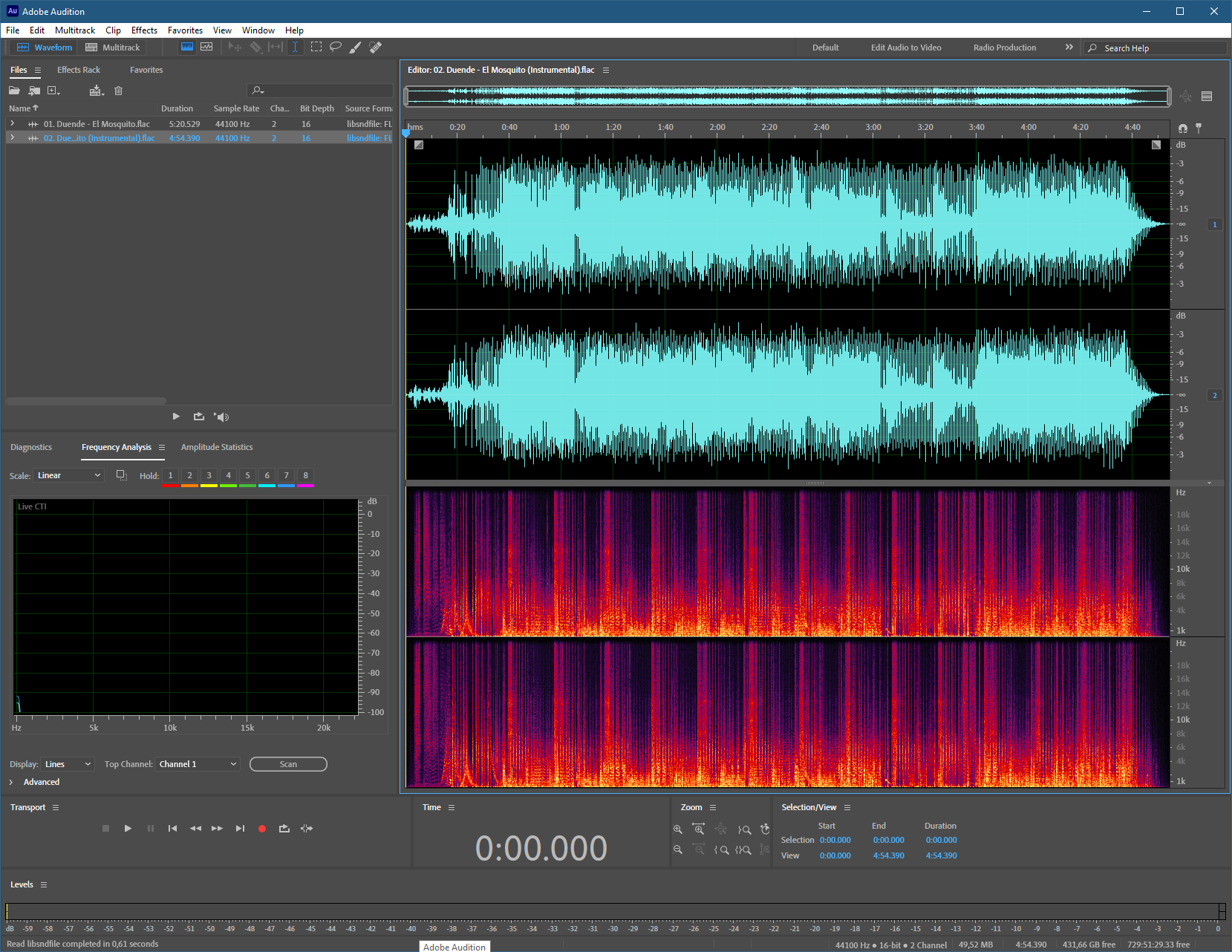The image size is (1232, 952).
Task: Open the Scale Linear dropdown
Action: pyautogui.click(x=68, y=475)
